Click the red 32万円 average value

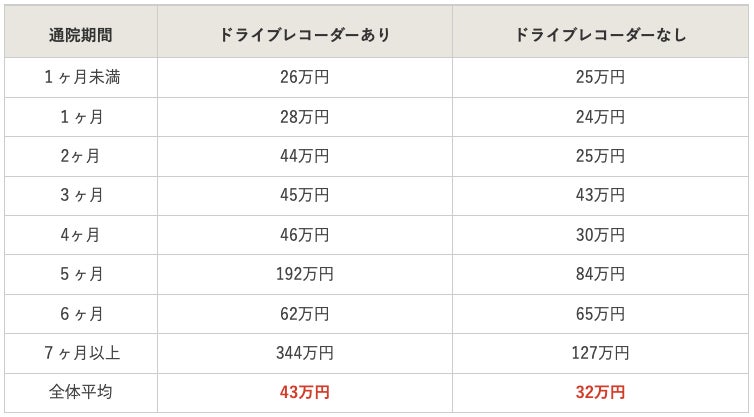click(600, 392)
